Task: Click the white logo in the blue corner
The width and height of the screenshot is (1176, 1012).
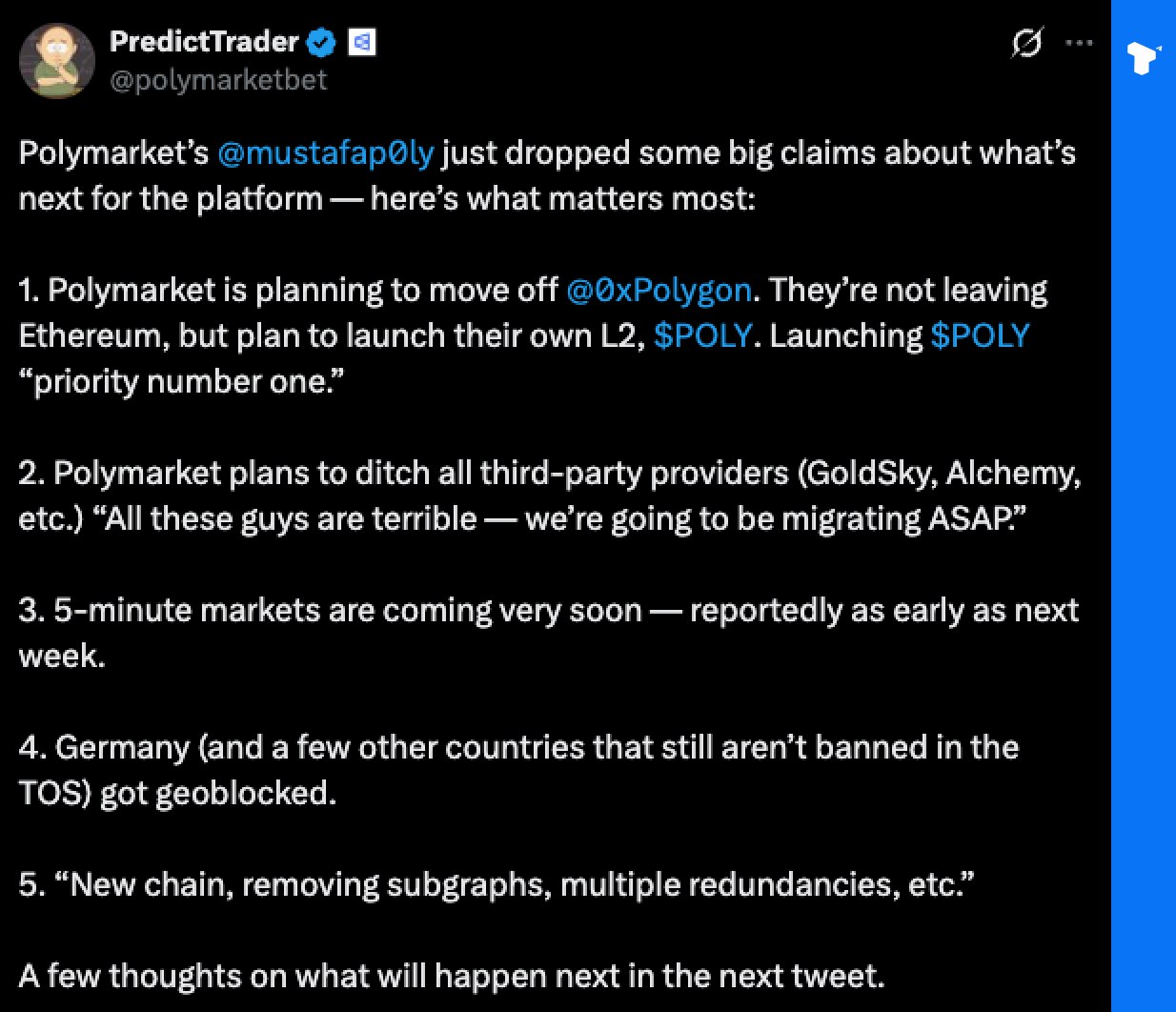Action: click(1142, 57)
